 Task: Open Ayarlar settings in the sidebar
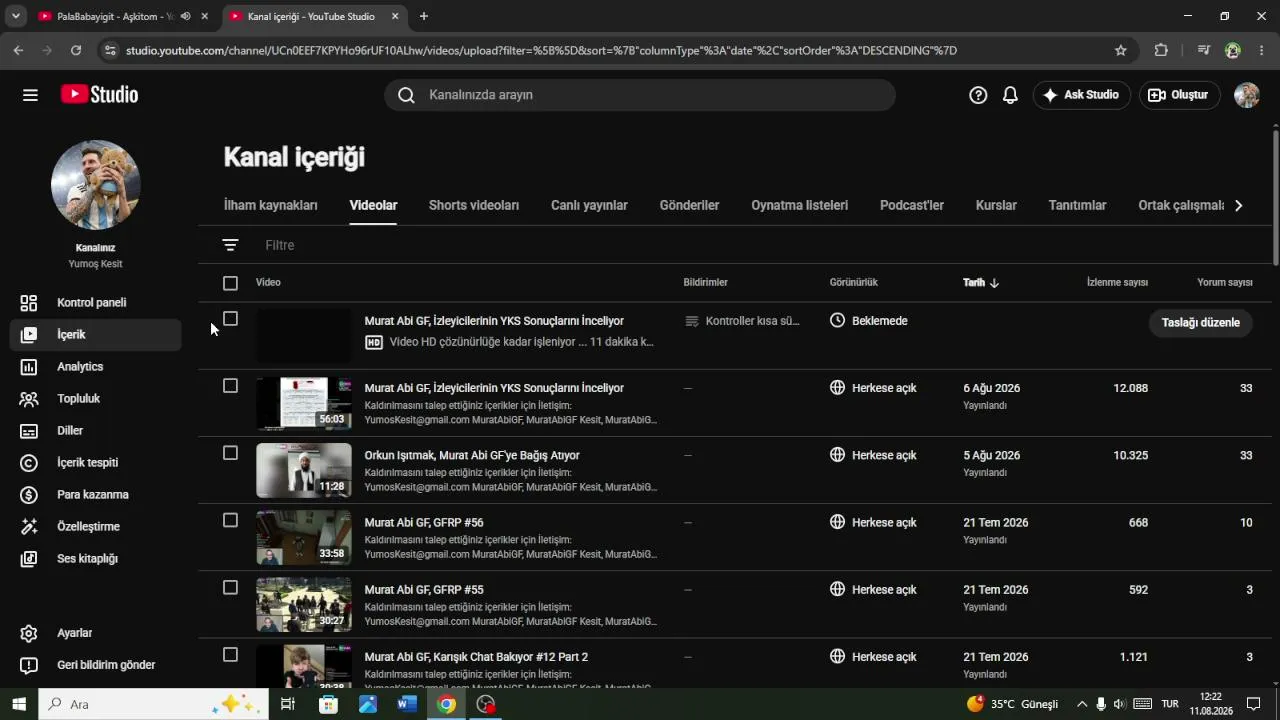(96, 633)
